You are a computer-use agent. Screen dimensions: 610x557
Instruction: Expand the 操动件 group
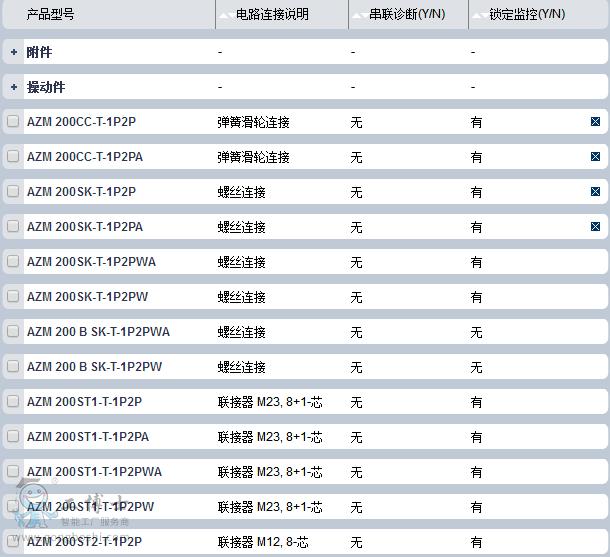[x=14, y=87]
